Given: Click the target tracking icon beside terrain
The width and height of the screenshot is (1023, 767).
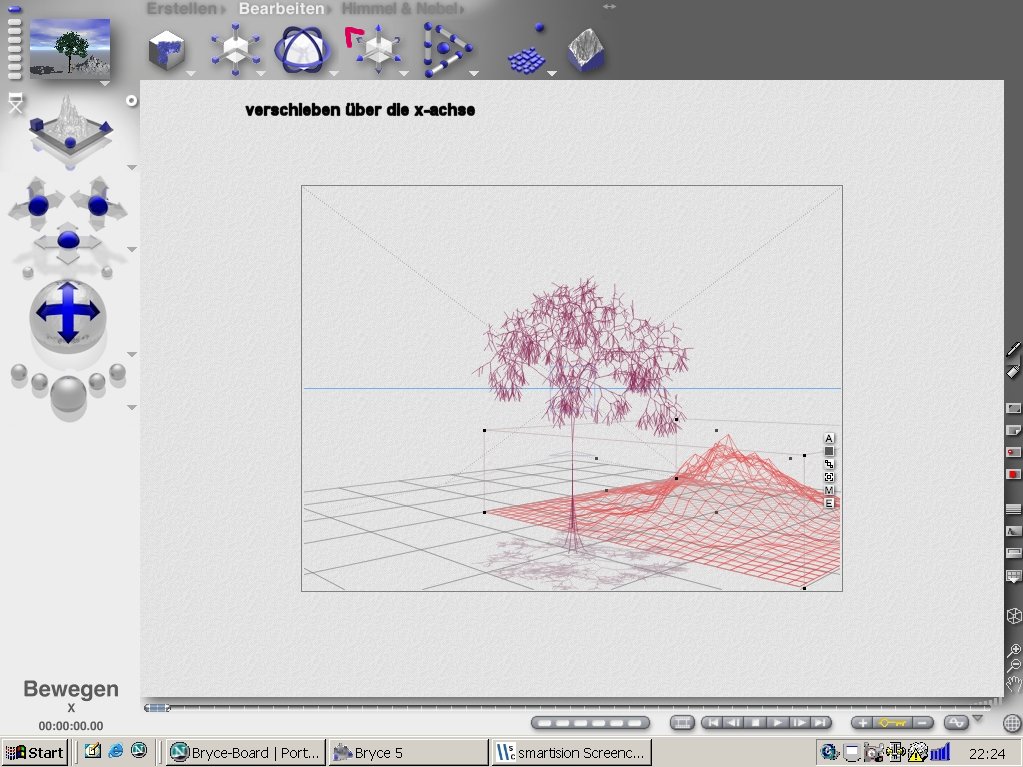Looking at the screenshot, I should (829, 477).
